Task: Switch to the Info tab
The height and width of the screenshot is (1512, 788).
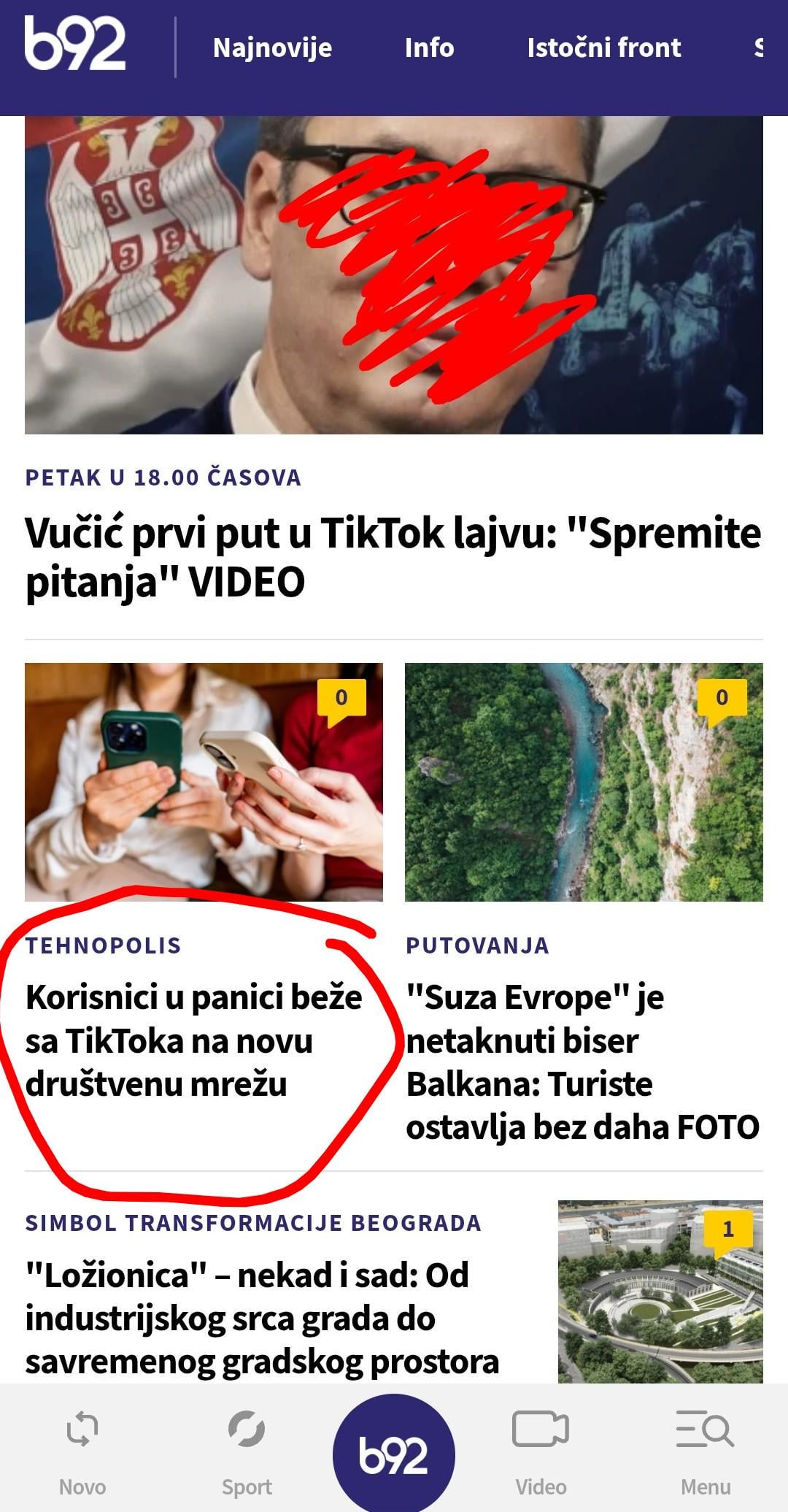Action: 429,47
